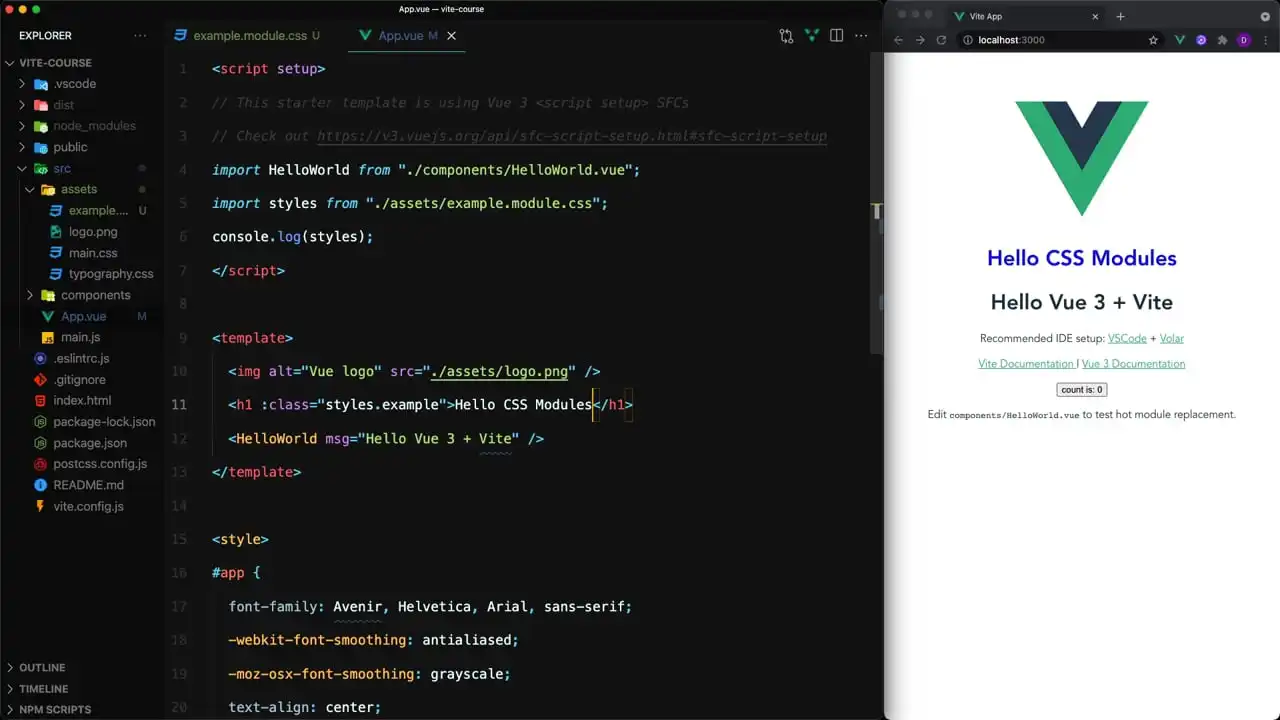
Task: Open index.html in the explorer
Action: click(x=82, y=400)
